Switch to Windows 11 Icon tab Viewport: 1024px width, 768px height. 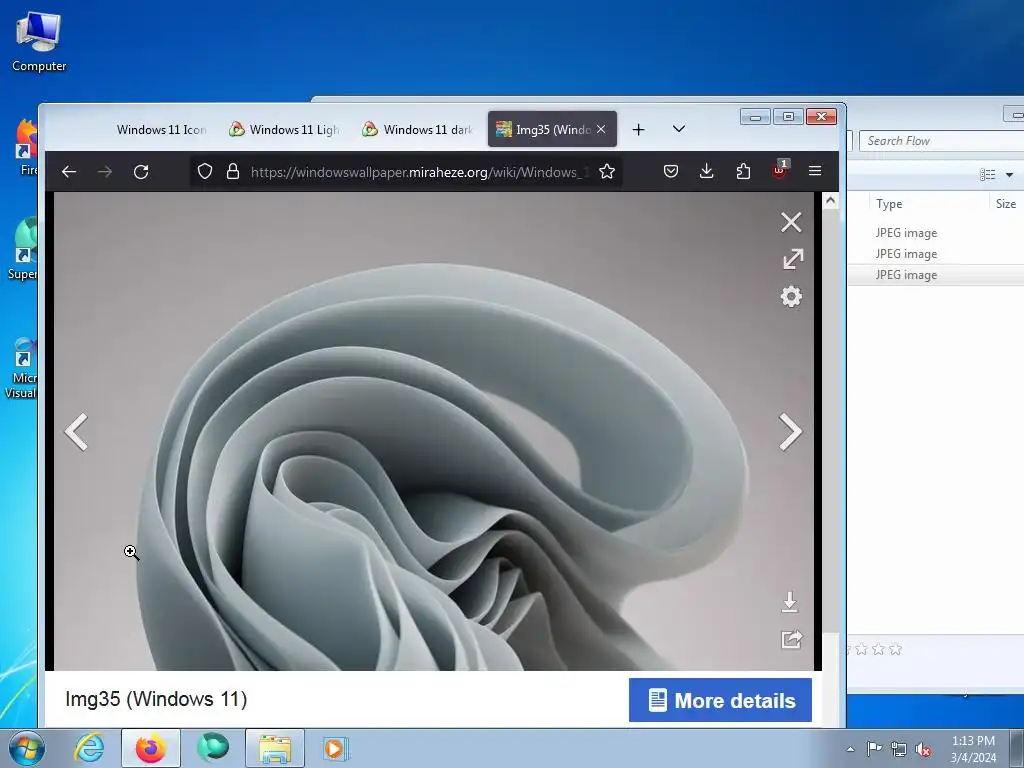click(161, 130)
